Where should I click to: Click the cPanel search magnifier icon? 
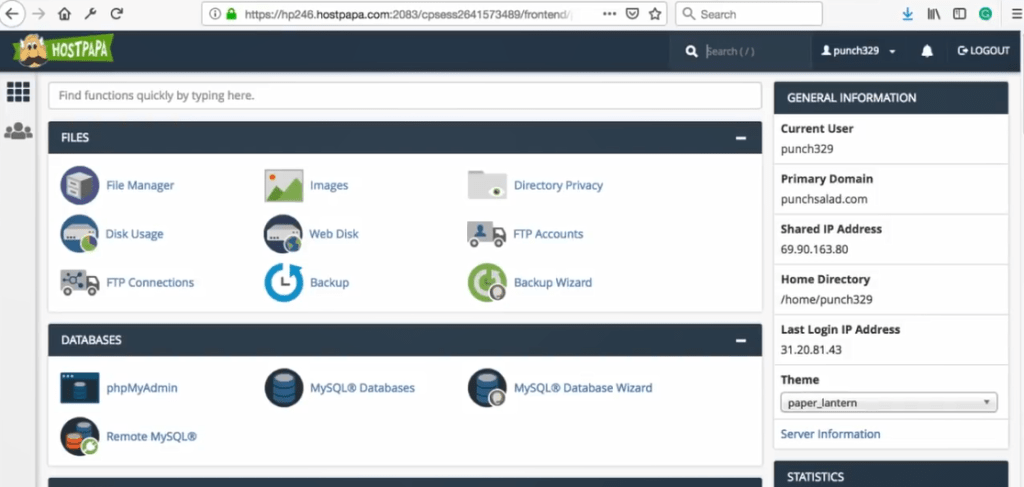click(x=692, y=51)
